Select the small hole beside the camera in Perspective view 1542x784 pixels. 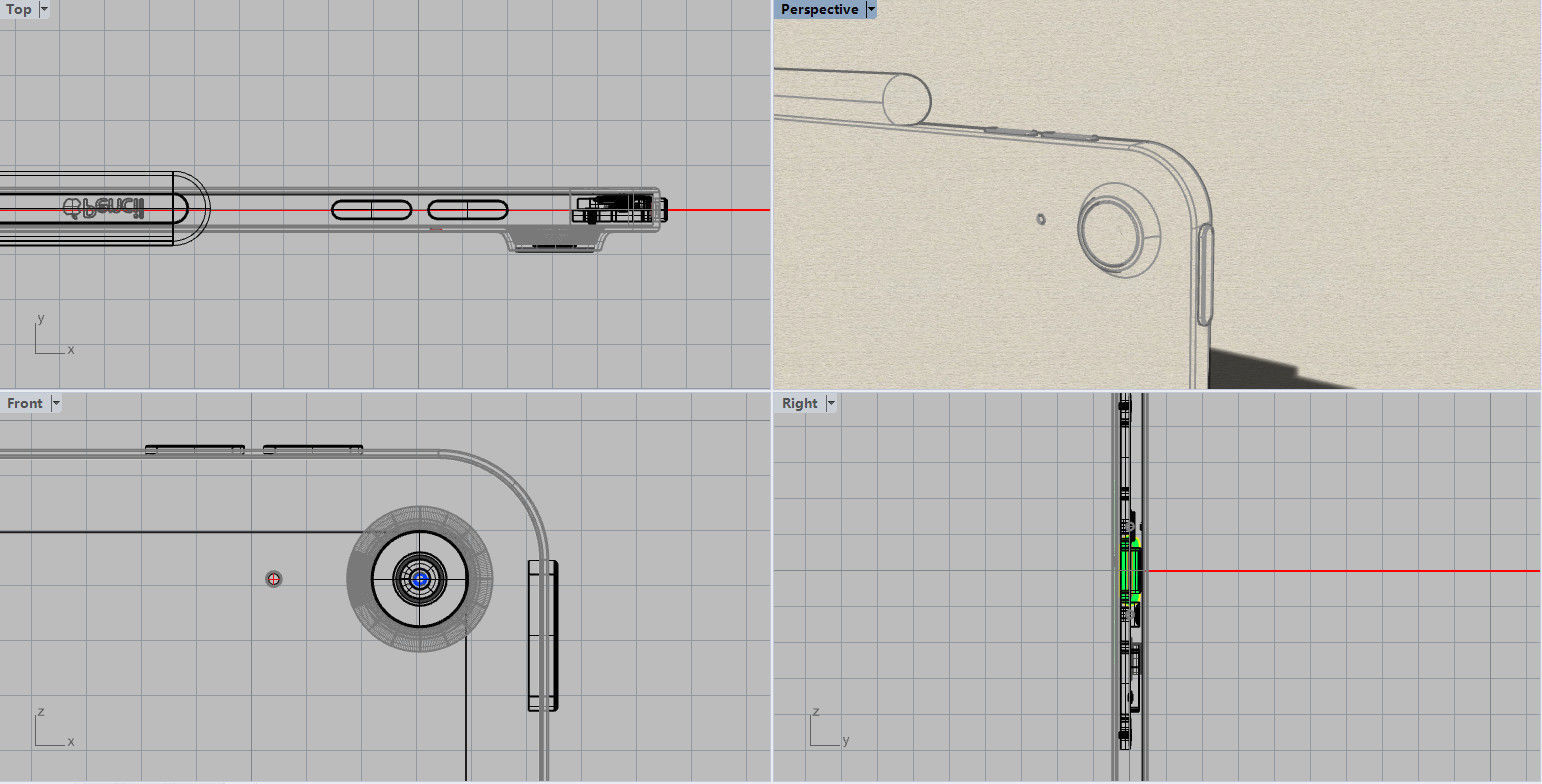pyautogui.click(x=1042, y=218)
